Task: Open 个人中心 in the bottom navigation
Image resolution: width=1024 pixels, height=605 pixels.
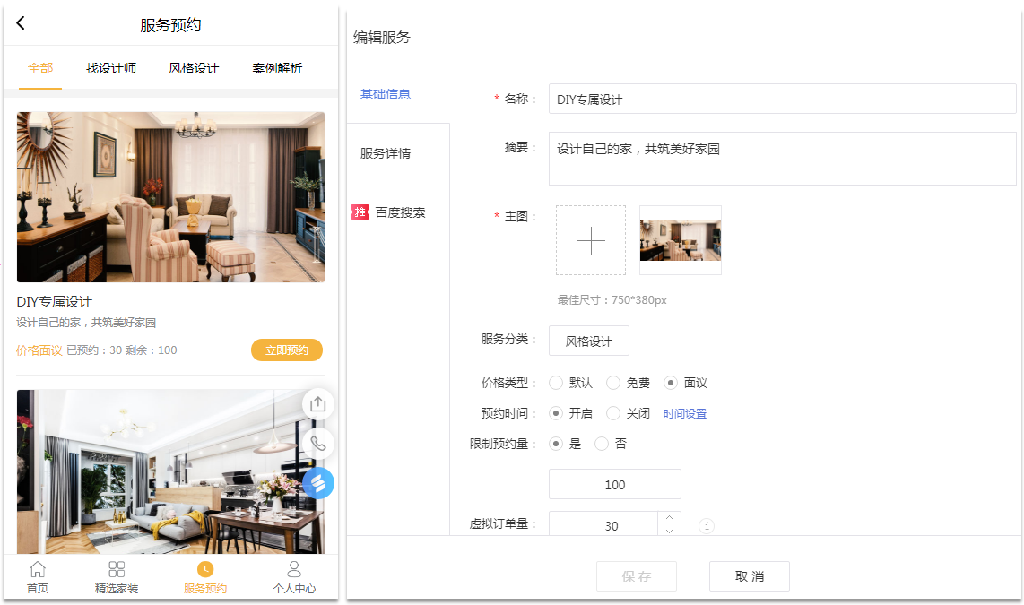Action: click(x=294, y=578)
